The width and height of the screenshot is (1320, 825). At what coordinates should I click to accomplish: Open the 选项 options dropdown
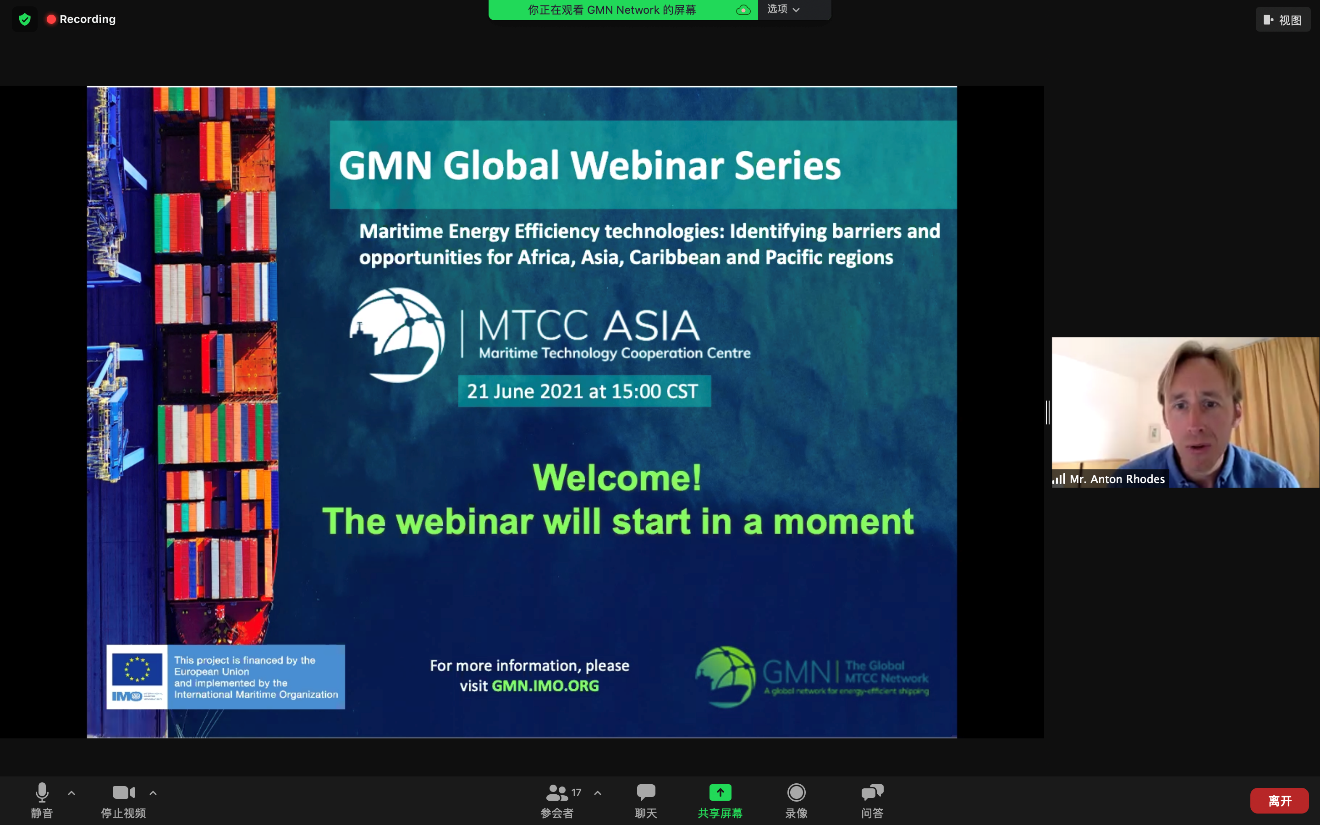click(x=784, y=9)
